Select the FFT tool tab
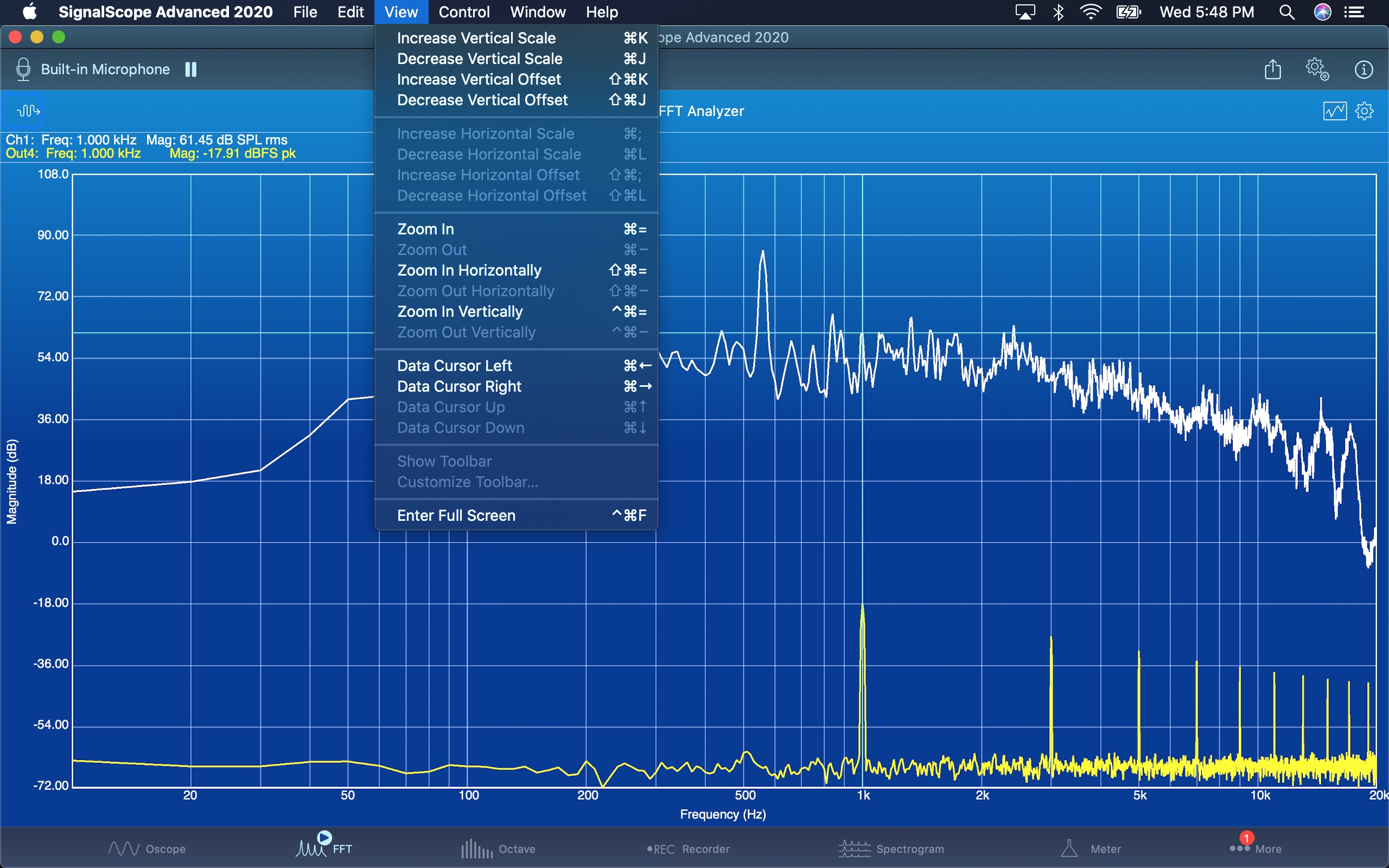Screen dimensions: 1389x868 [x=324, y=845]
